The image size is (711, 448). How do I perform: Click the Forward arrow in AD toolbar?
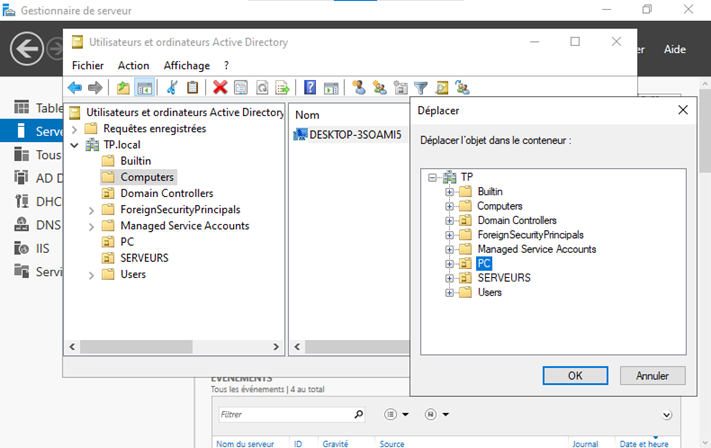coord(95,88)
